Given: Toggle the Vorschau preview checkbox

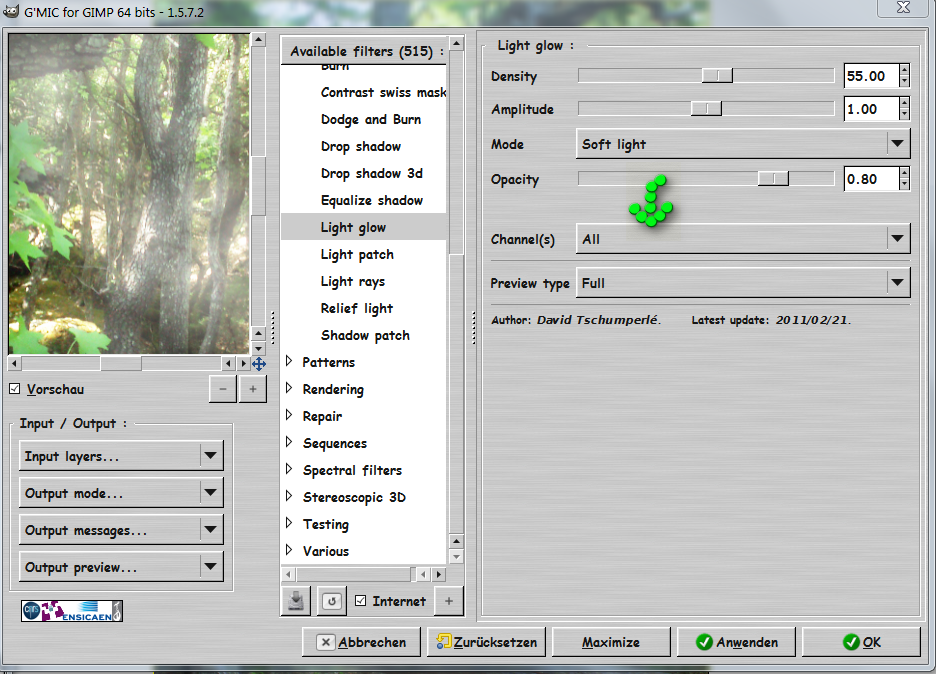Looking at the screenshot, I should pyautogui.click(x=15, y=389).
